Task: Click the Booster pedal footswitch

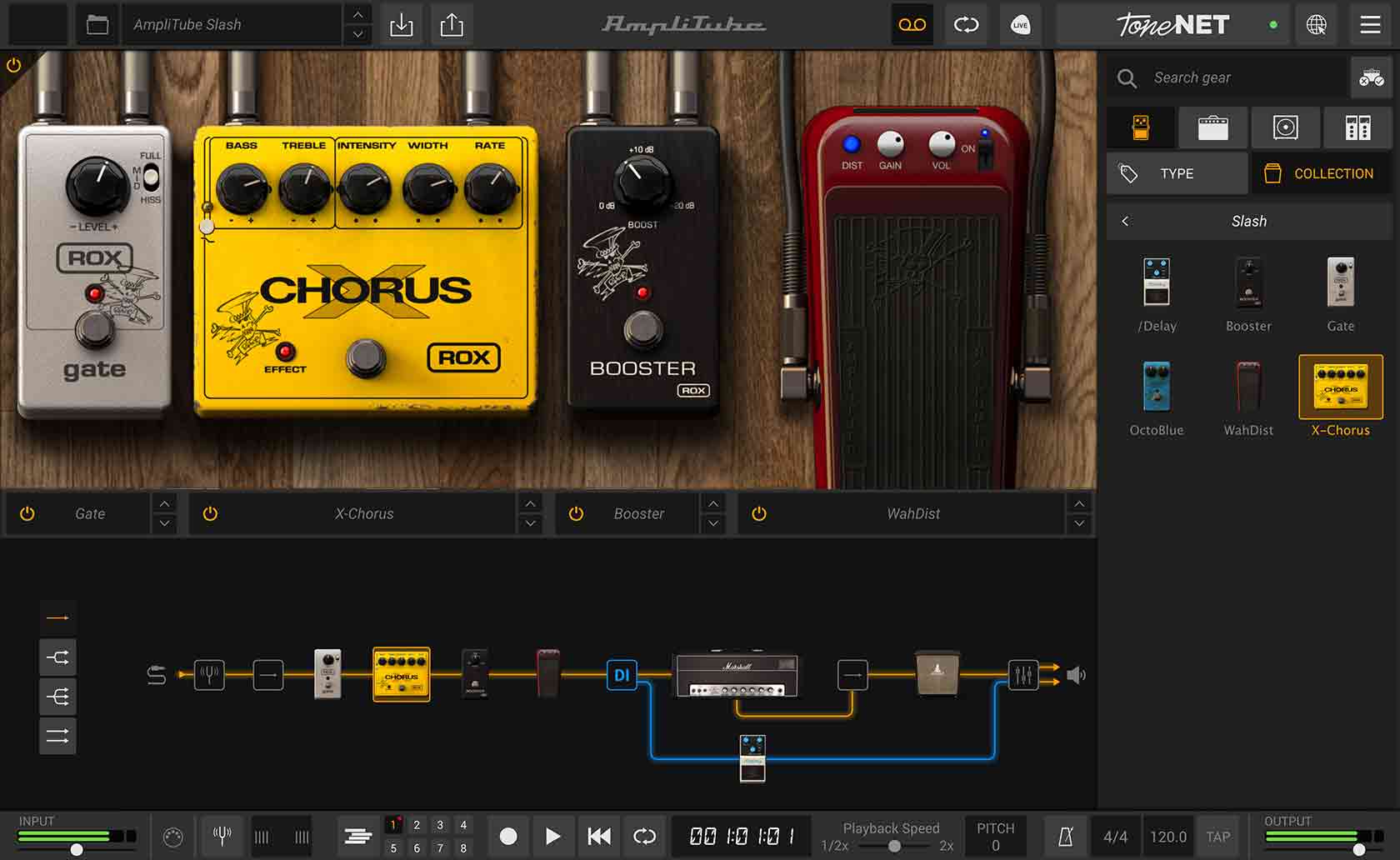Action: (643, 330)
